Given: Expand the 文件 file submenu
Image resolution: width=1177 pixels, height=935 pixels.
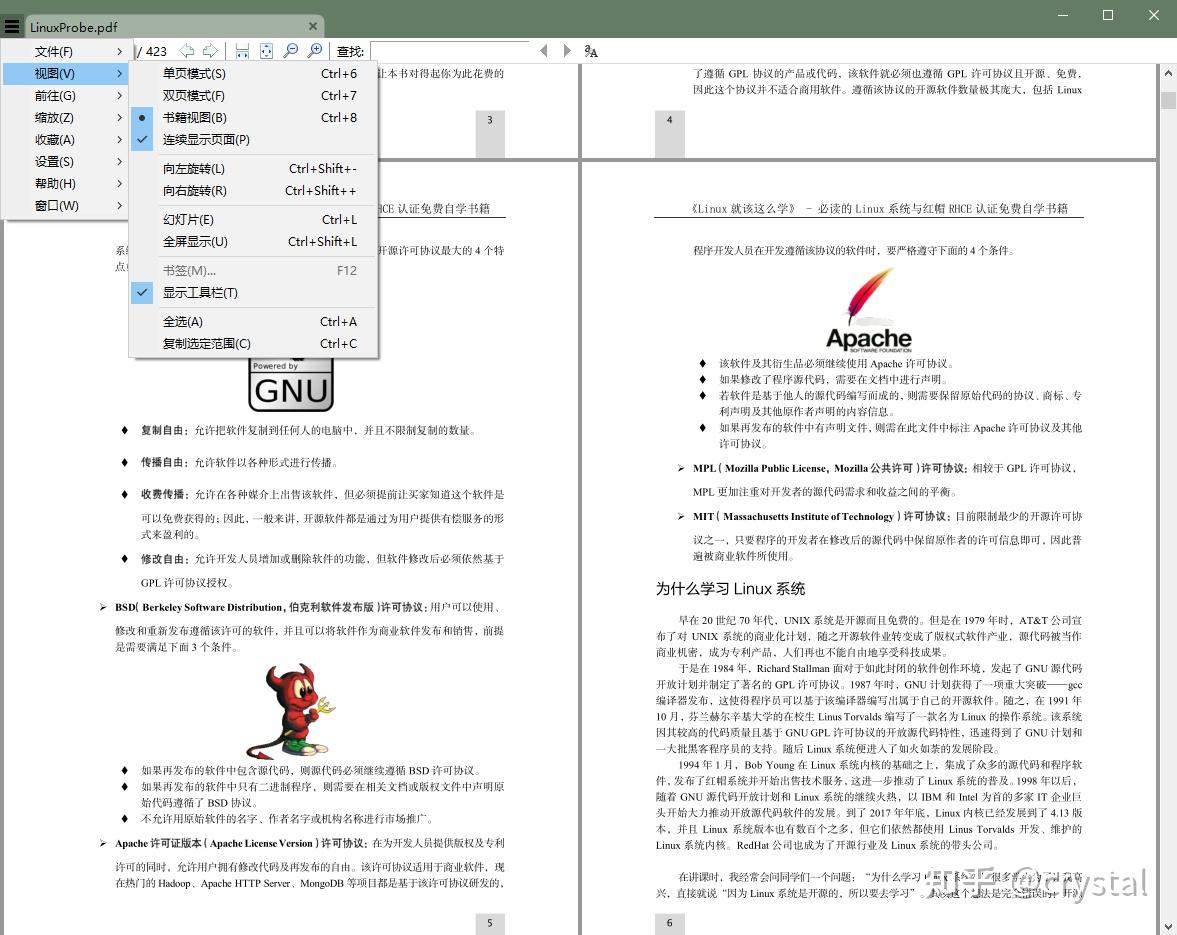Looking at the screenshot, I should click(53, 50).
